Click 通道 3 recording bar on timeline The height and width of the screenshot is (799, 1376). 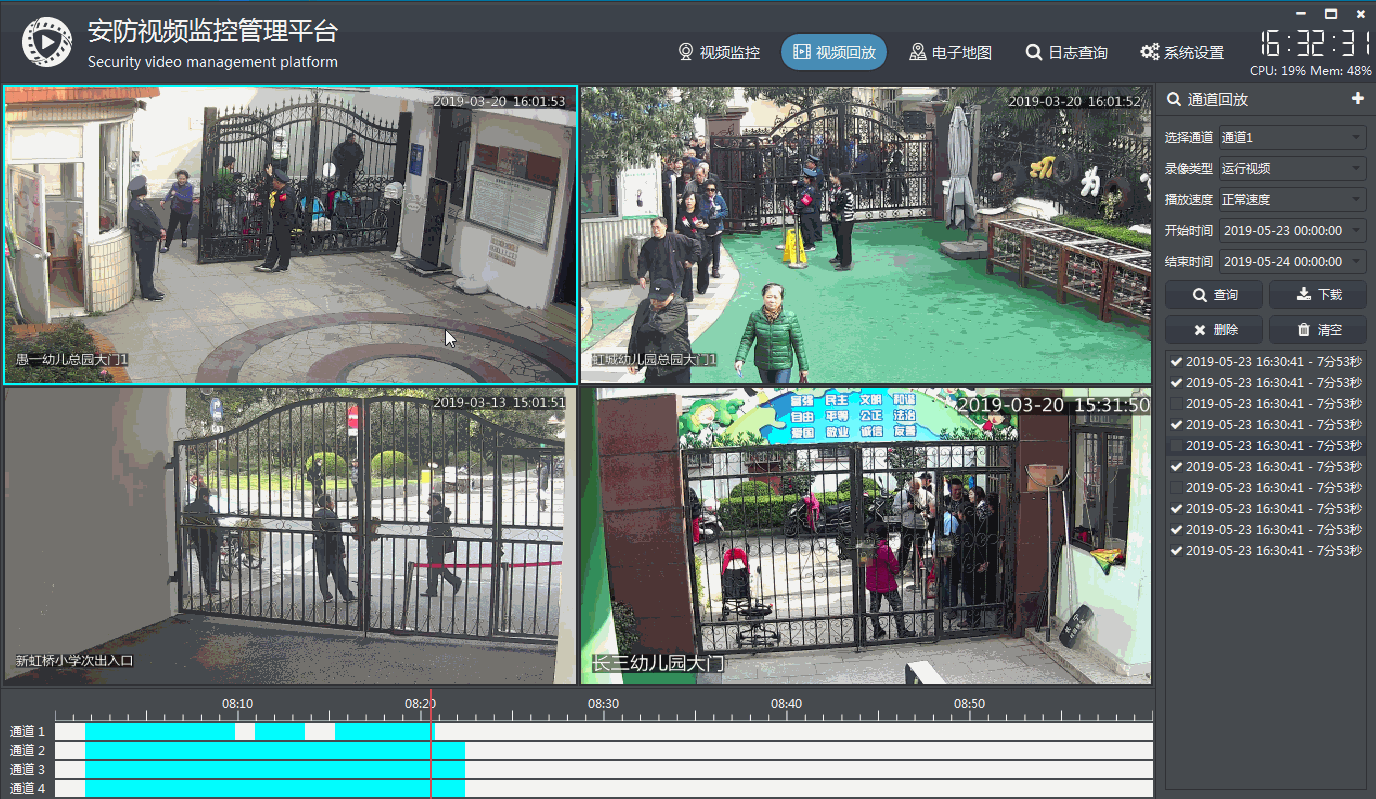pos(275,769)
